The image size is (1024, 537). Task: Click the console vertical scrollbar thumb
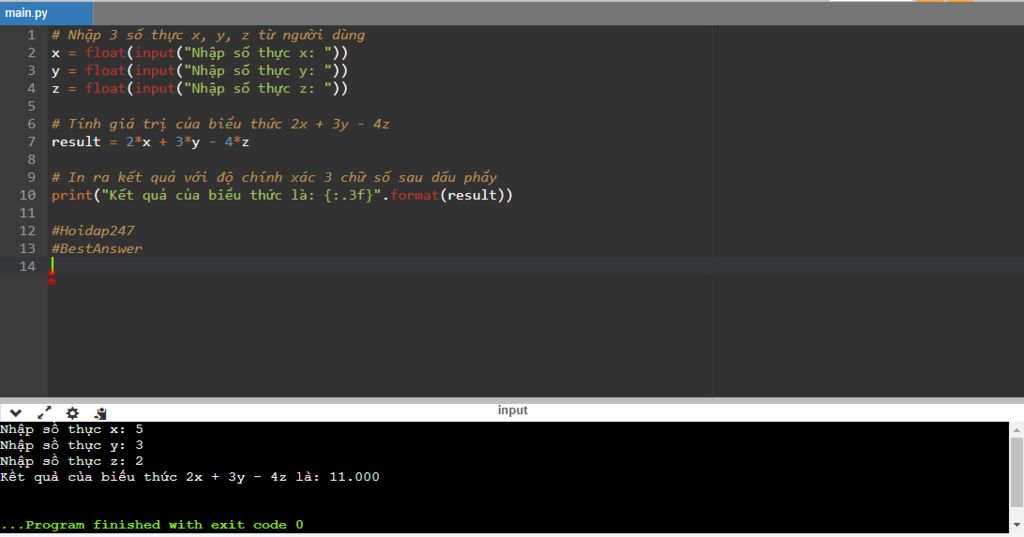tap(1017, 472)
